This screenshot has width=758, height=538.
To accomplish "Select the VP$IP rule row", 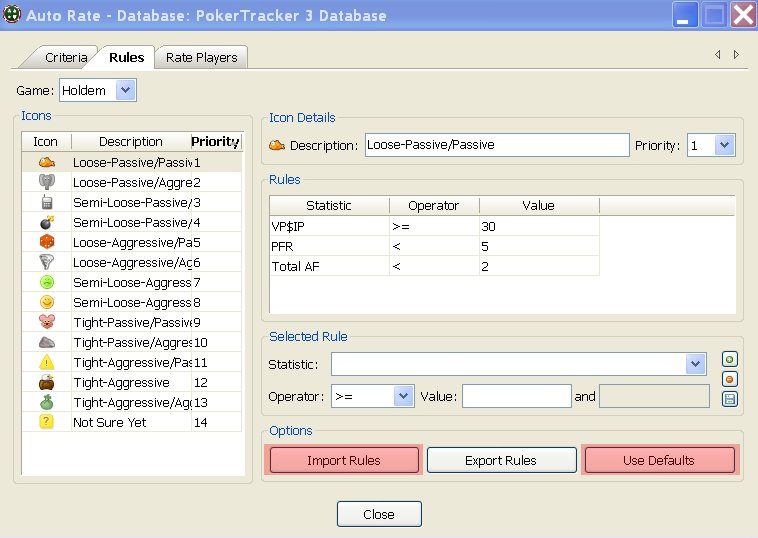I will click(x=434, y=226).
